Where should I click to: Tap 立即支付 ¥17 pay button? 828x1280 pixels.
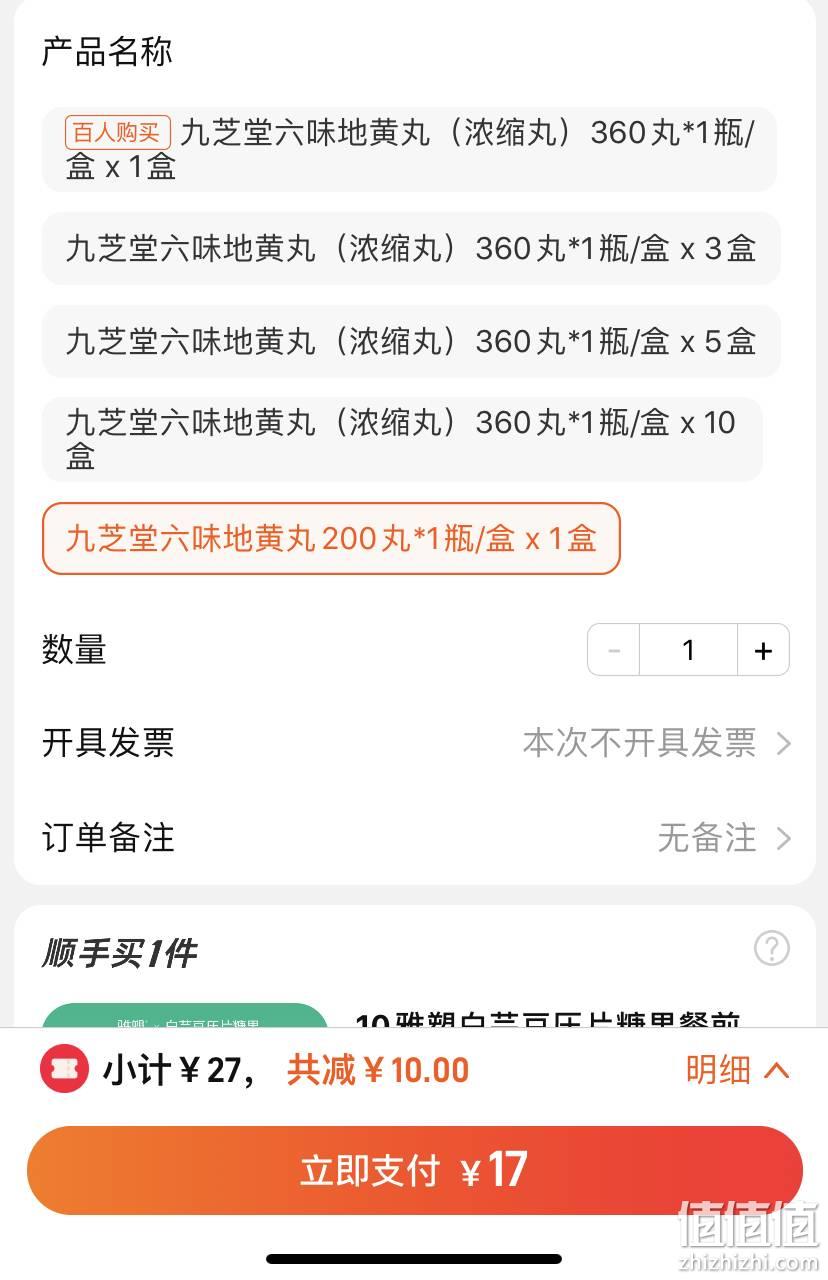(415, 1170)
